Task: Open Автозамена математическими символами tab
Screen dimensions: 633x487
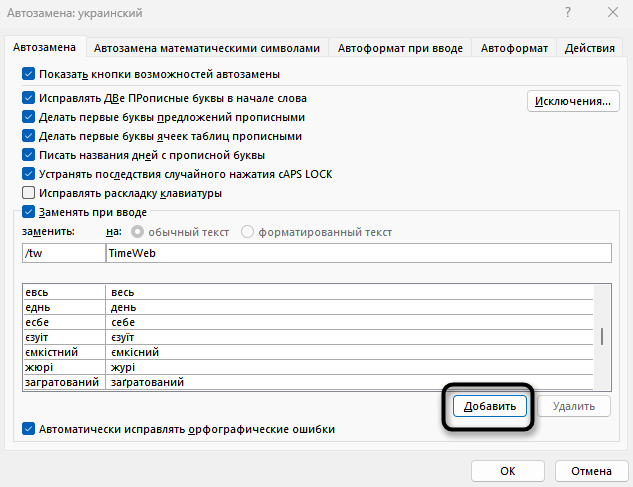Action: pyautogui.click(x=207, y=48)
